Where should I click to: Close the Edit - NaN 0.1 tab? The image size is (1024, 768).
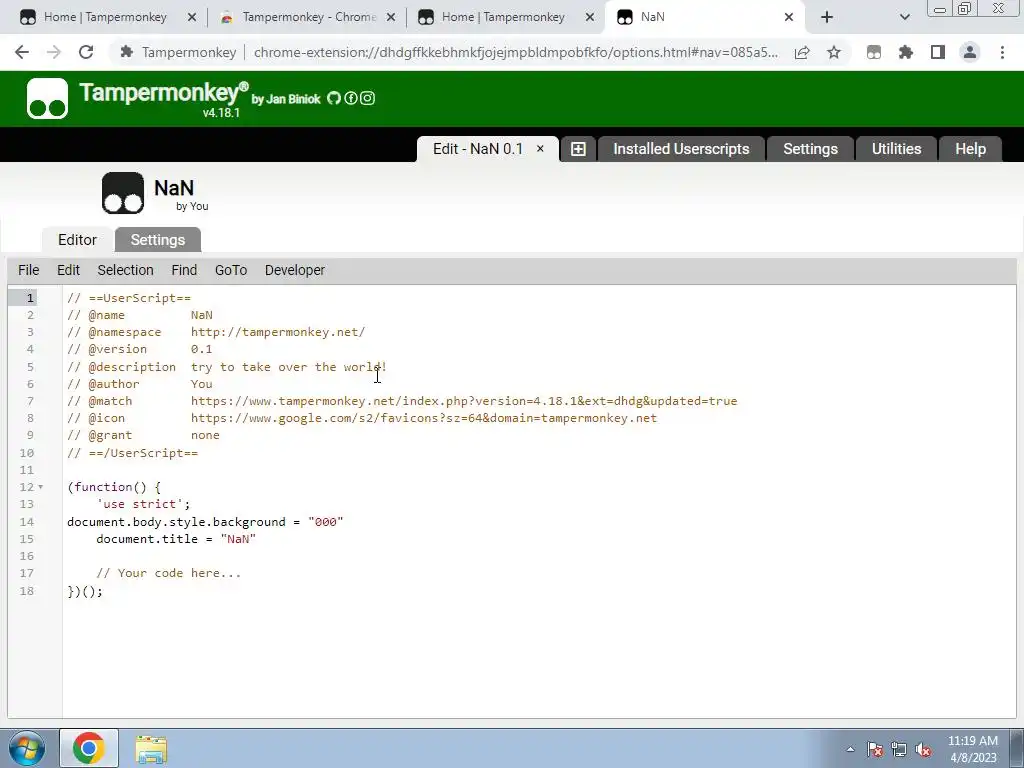coord(540,149)
